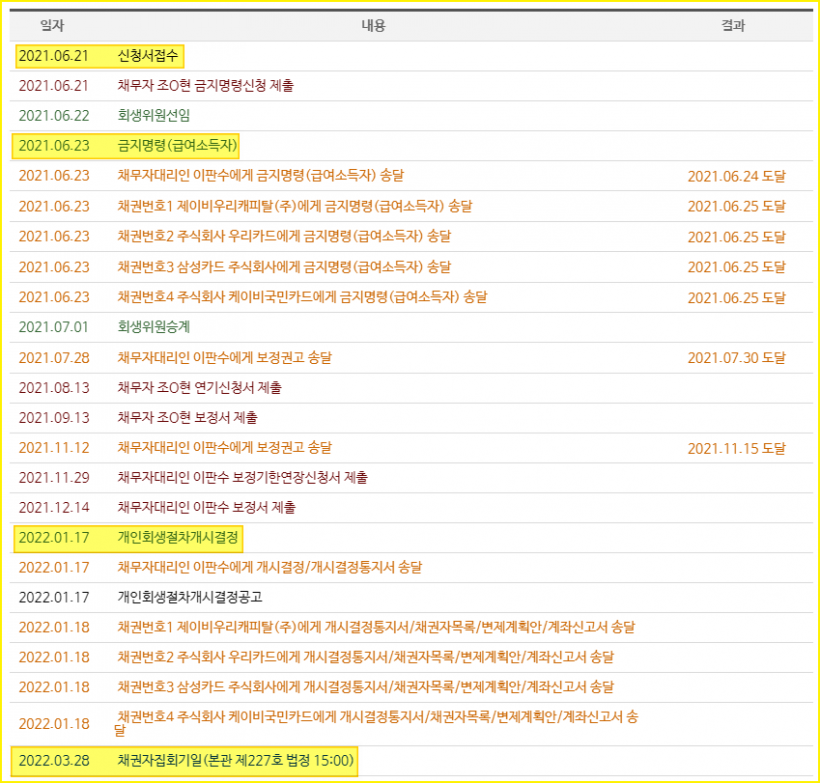Select the 신청서접수 entry
Viewport: 820px width, 783px height.
pyautogui.click(x=147, y=55)
